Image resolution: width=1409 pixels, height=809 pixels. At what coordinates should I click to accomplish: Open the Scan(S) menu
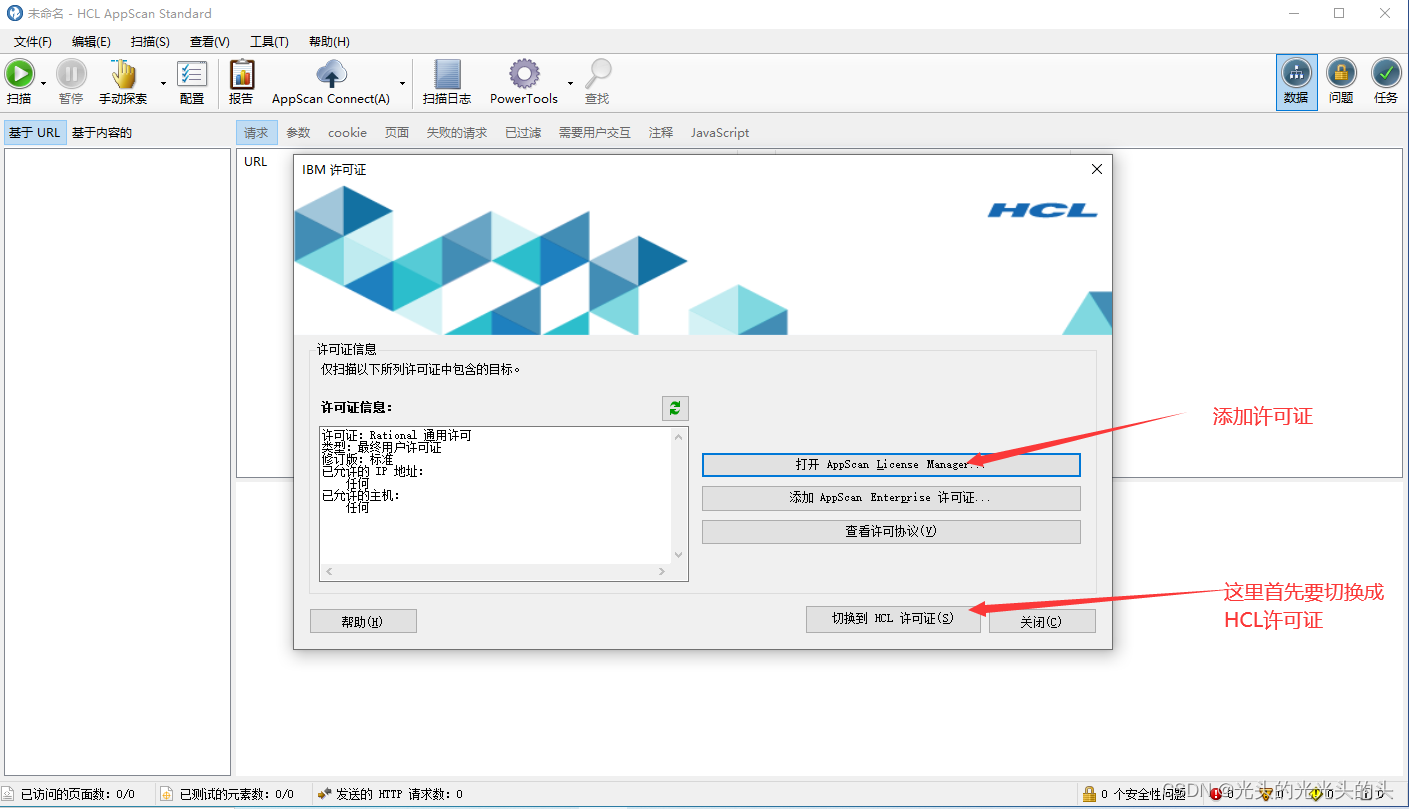pyautogui.click(x=150, y=41)
